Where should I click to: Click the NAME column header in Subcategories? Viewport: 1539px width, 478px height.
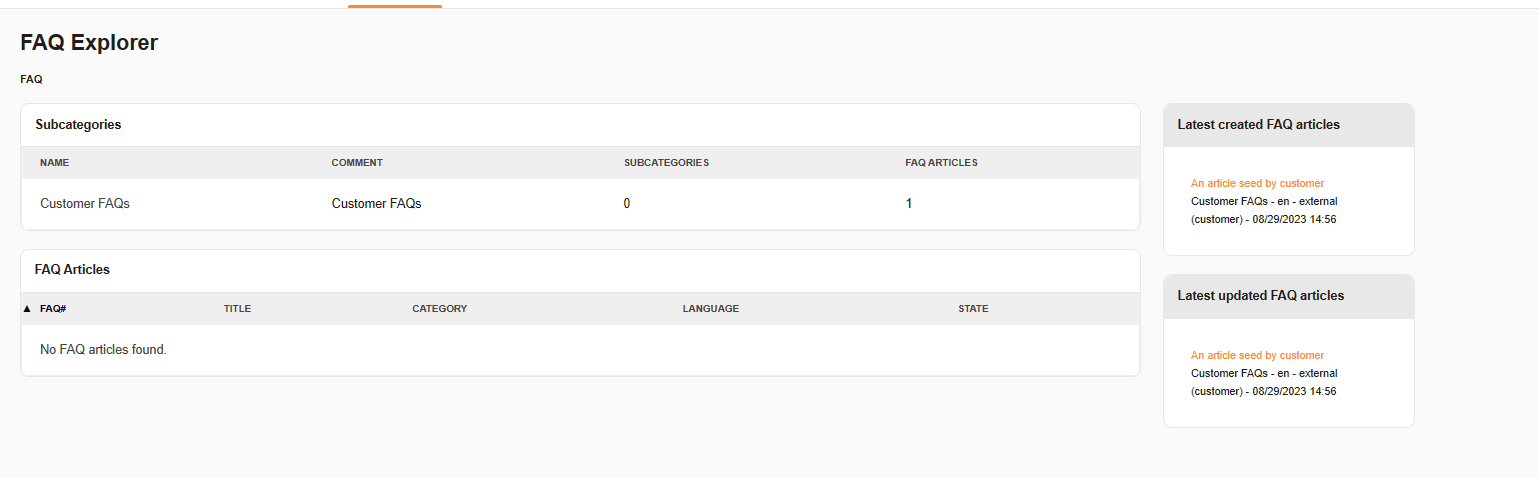click(x=55, y=163)
